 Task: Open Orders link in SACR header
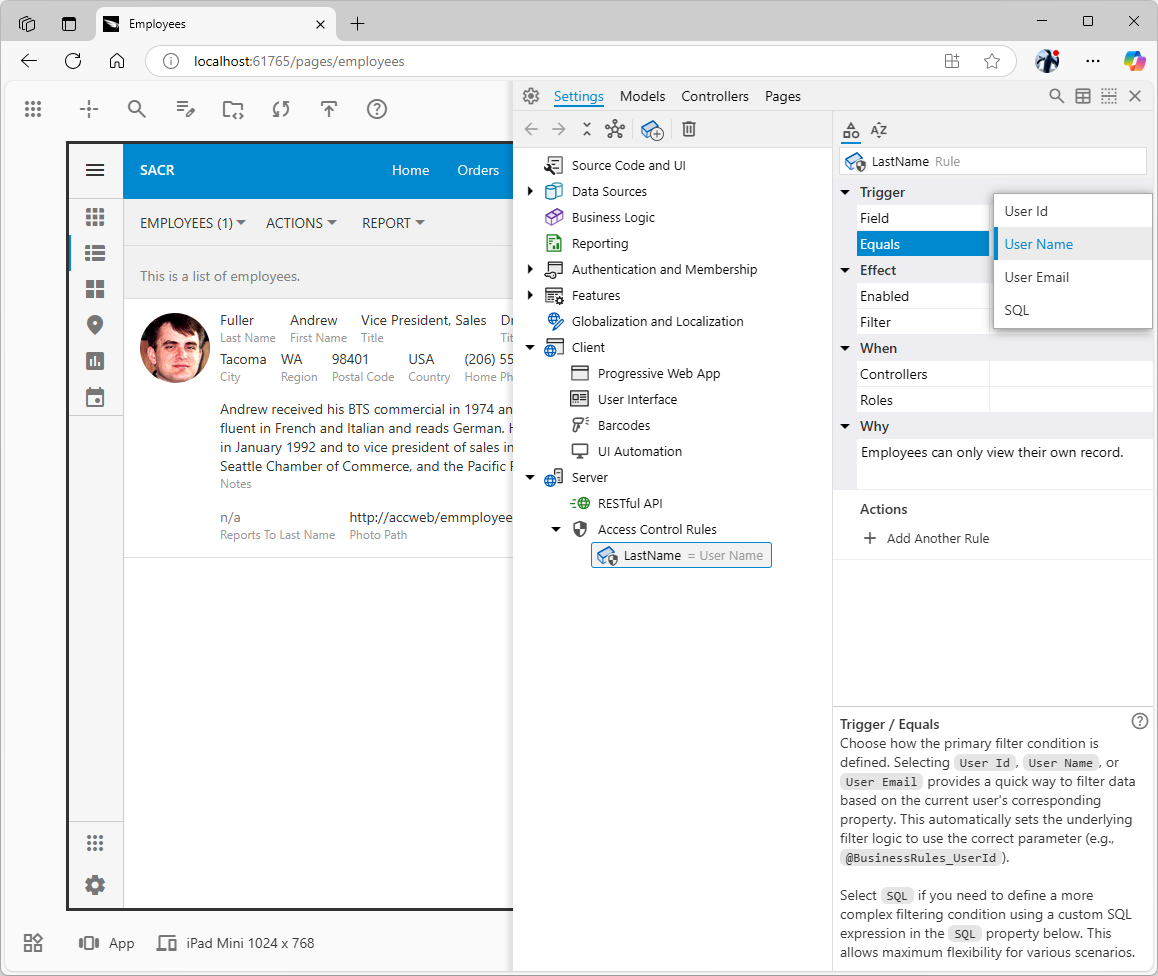[x=478, y=170]
